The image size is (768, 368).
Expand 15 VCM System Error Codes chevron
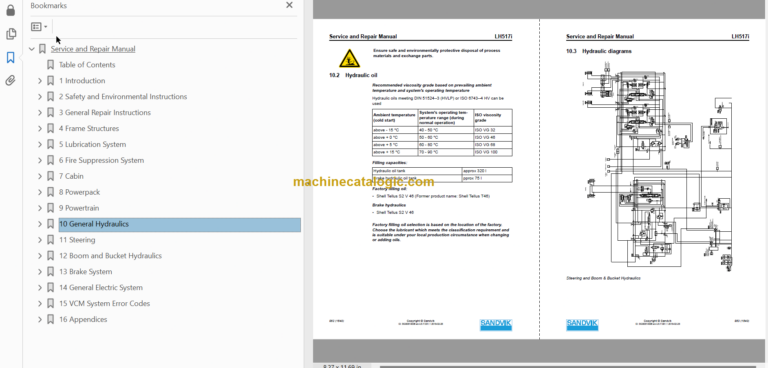click(x=40, y=304)
